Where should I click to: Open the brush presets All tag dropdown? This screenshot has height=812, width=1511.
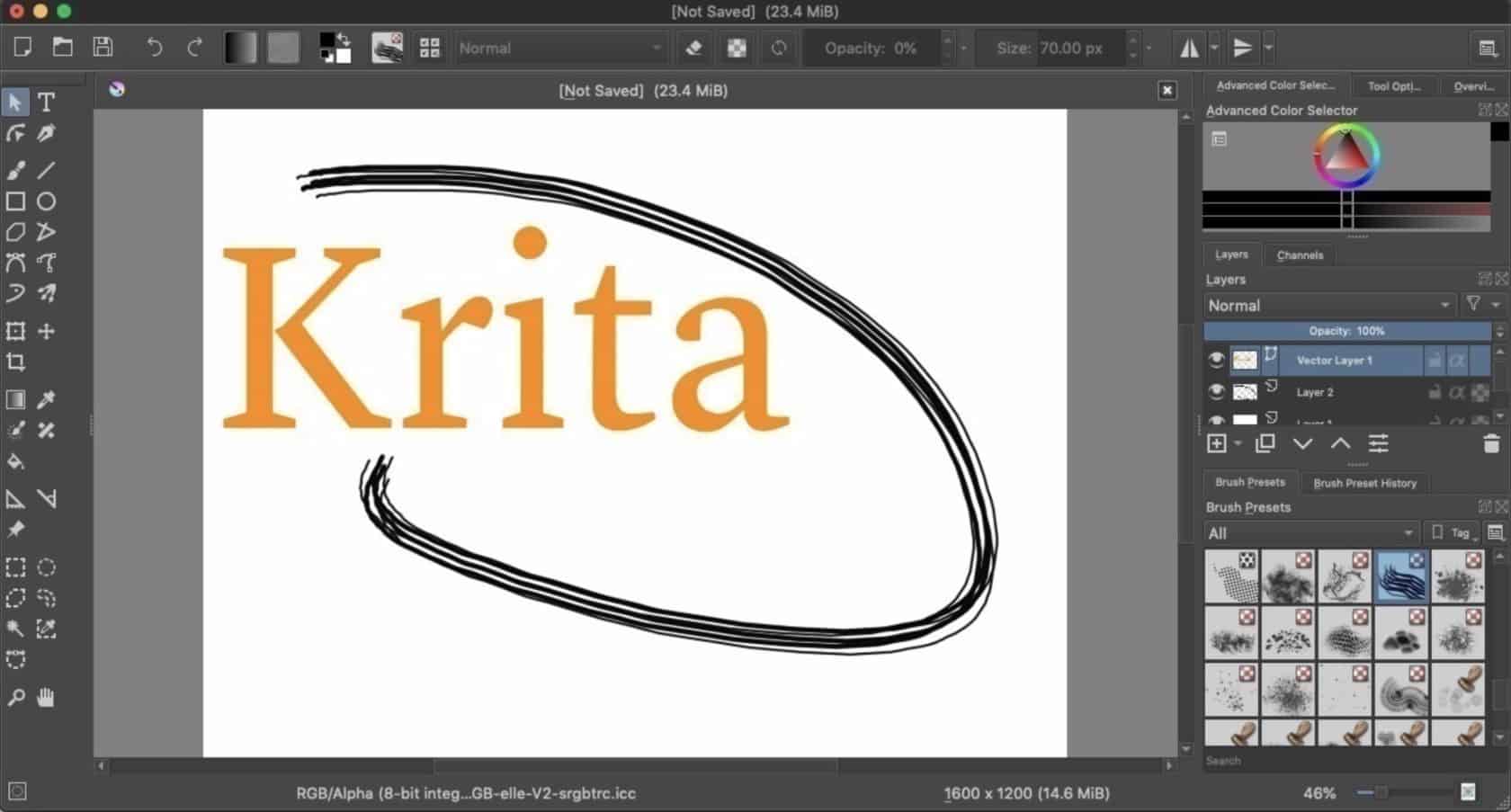click(x=1311, y=532)
